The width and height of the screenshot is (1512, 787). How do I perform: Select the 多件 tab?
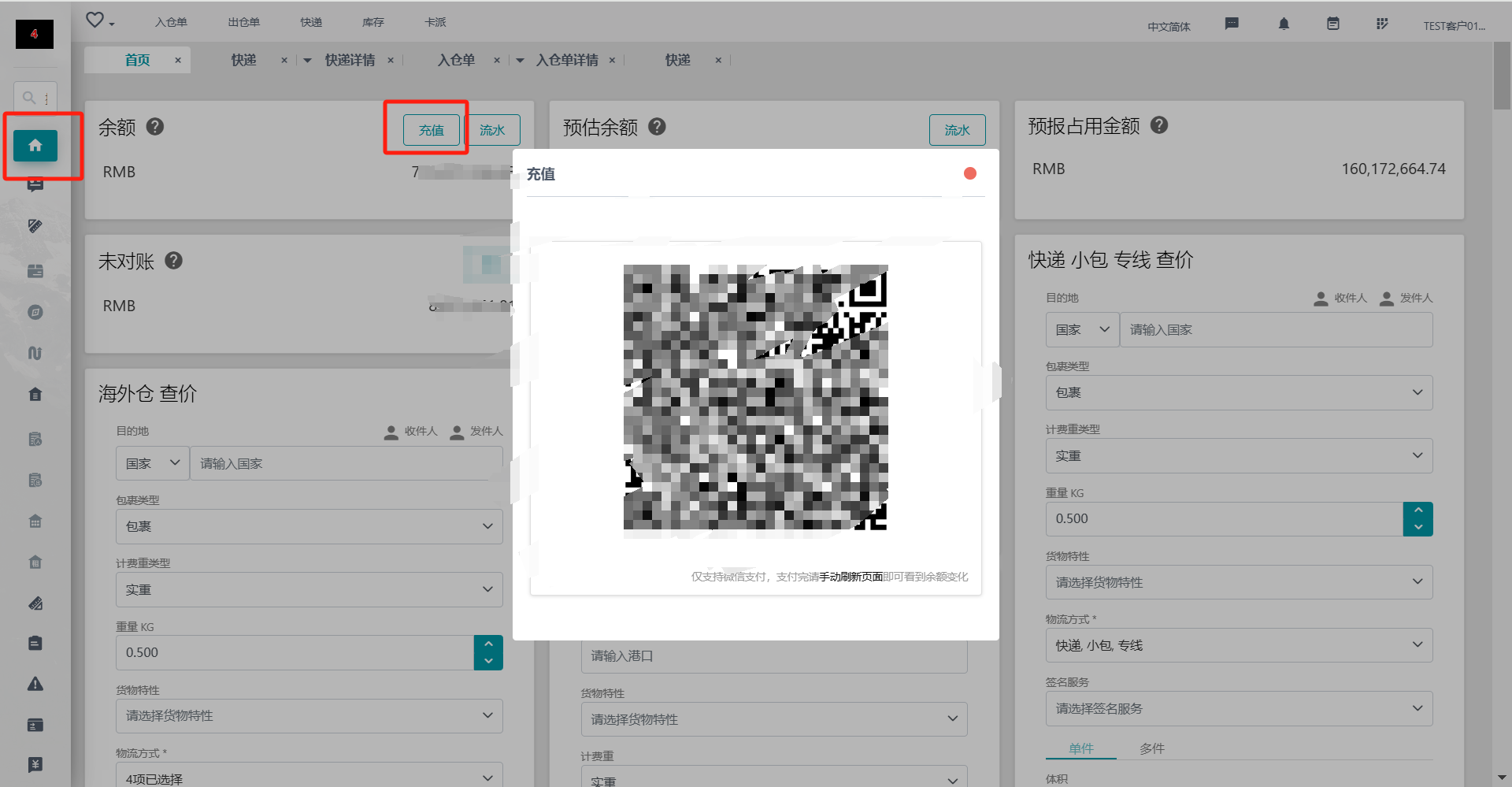coord(1152,748)
